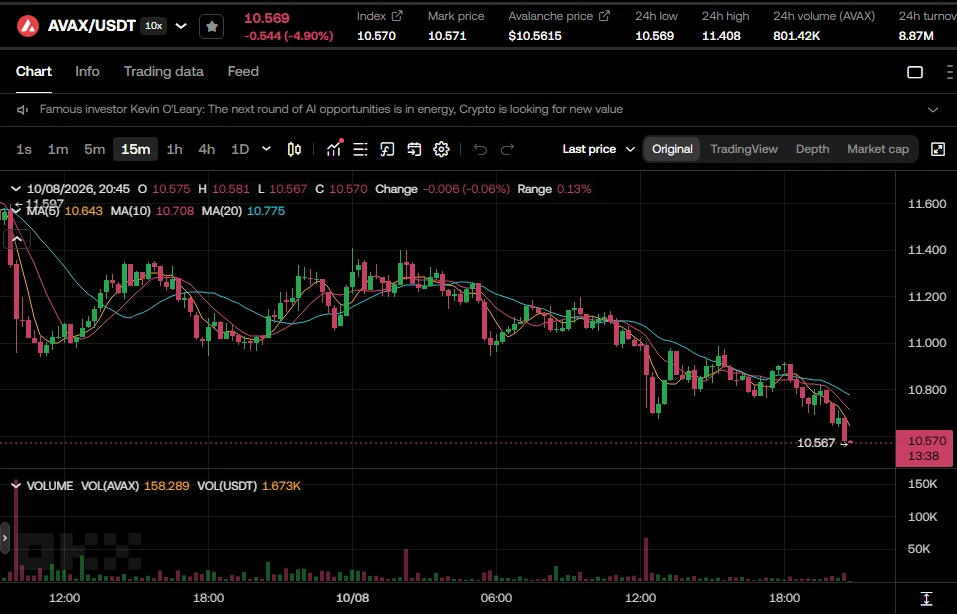Open the AVAX/USDT pair selector chevron
This screenshot has width=957, height=614.
[x=181, y=26]
